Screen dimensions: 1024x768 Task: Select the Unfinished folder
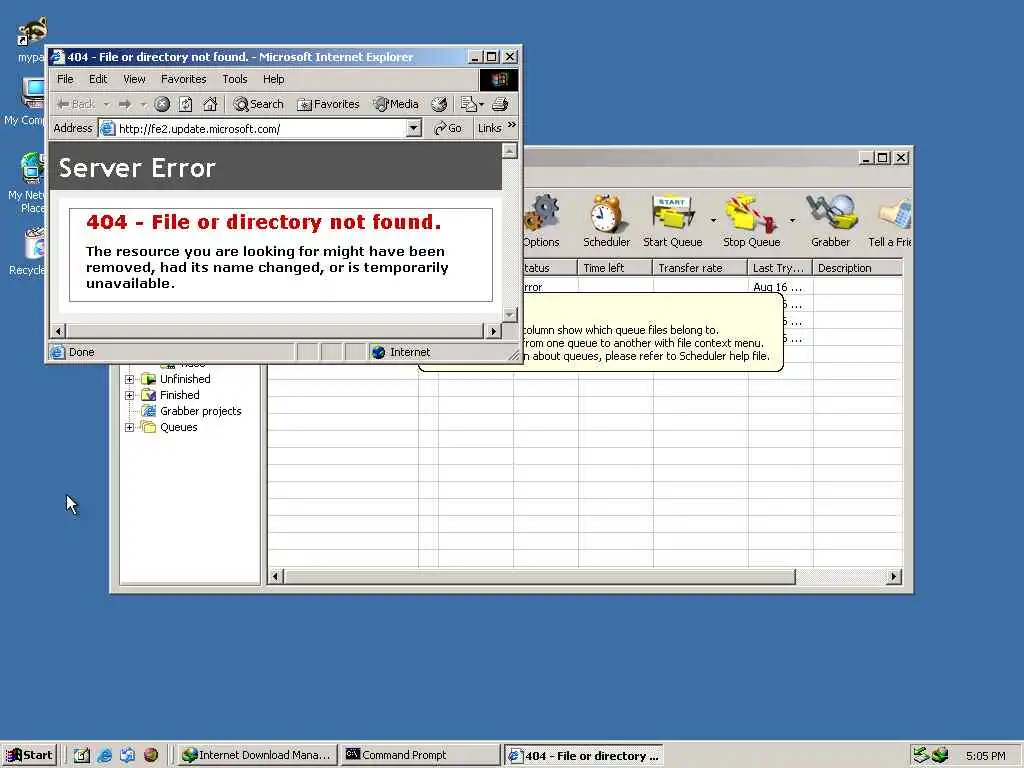coord(185,379)
